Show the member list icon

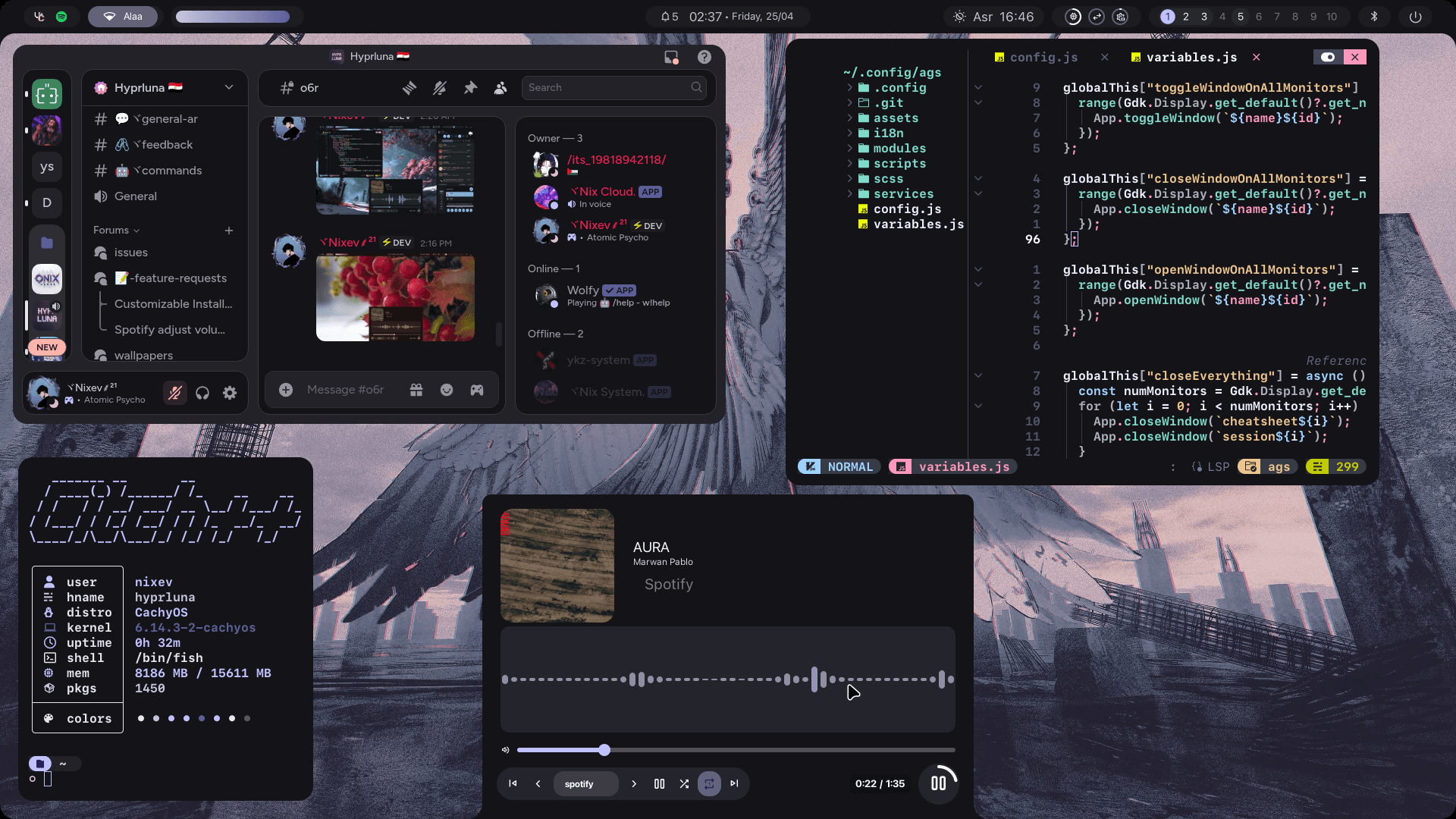click(x=500, y=88)
